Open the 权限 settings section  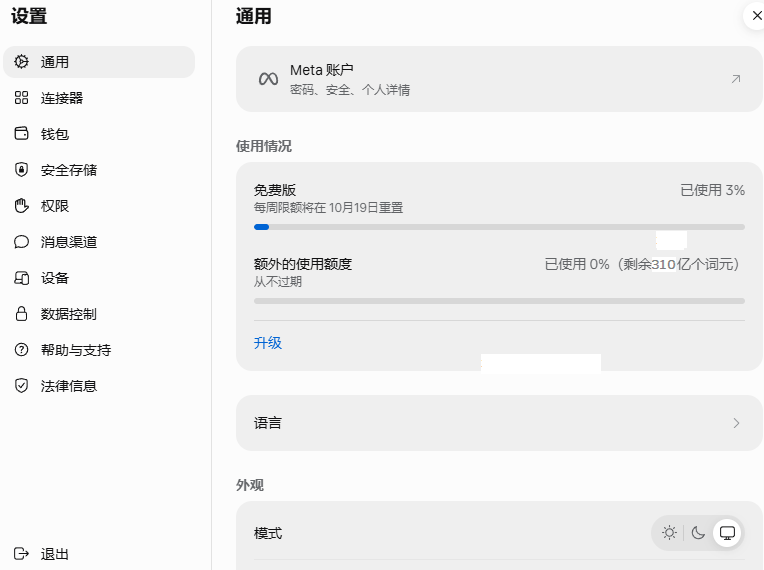[x=99, y=206]
